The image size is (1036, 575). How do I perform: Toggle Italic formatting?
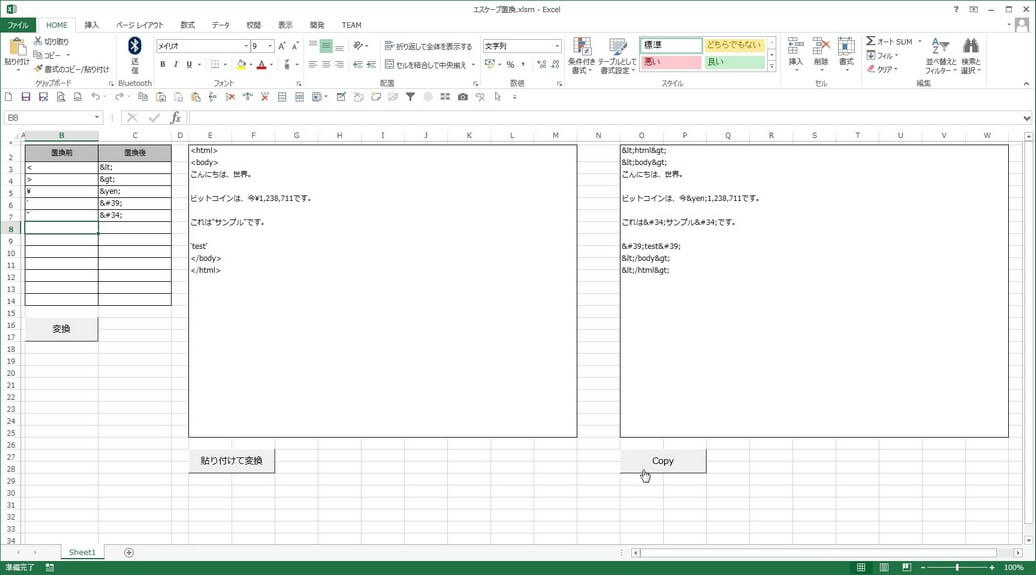tap(176, 65)
